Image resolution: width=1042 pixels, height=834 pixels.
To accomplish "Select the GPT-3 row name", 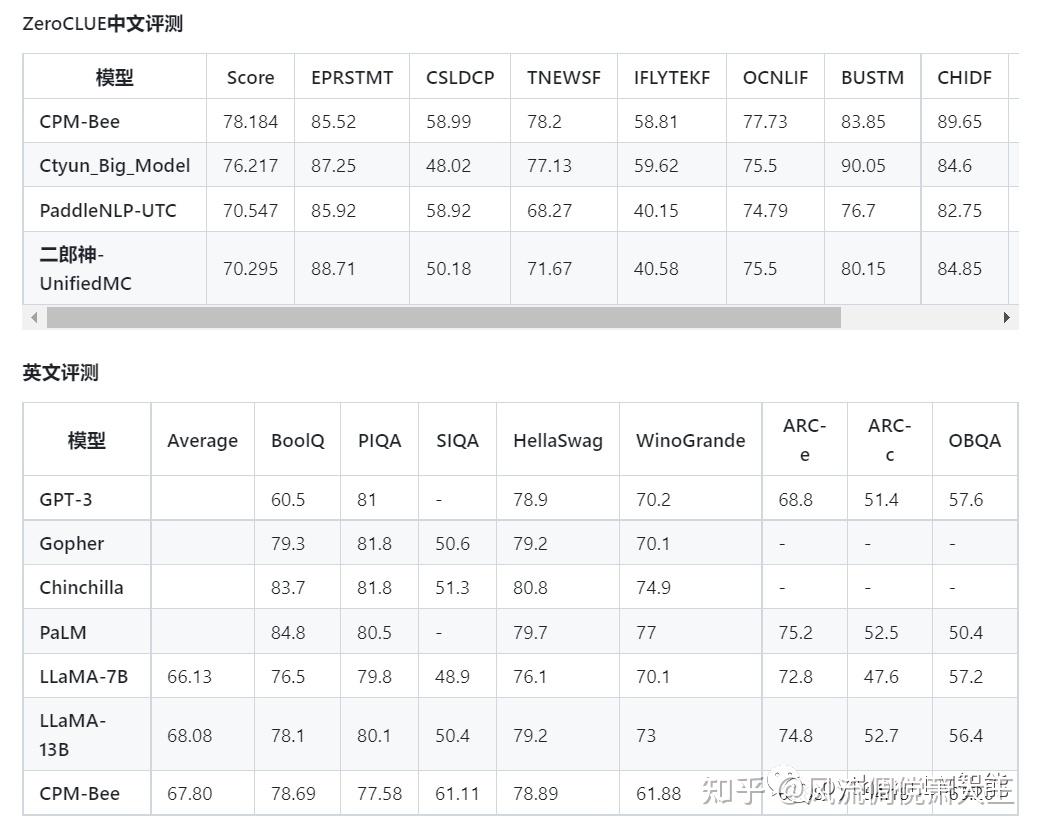I will click(66, 499).
